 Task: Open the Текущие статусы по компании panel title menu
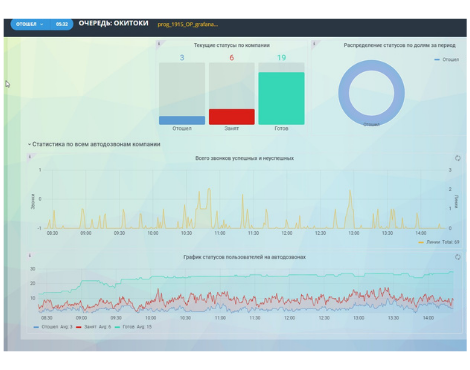(232, 45)
